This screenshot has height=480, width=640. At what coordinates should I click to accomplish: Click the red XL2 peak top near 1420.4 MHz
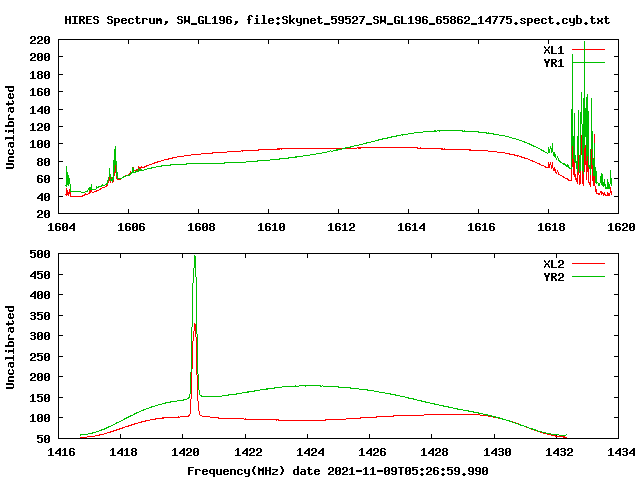pyautogui.click(x=195, y=327)
